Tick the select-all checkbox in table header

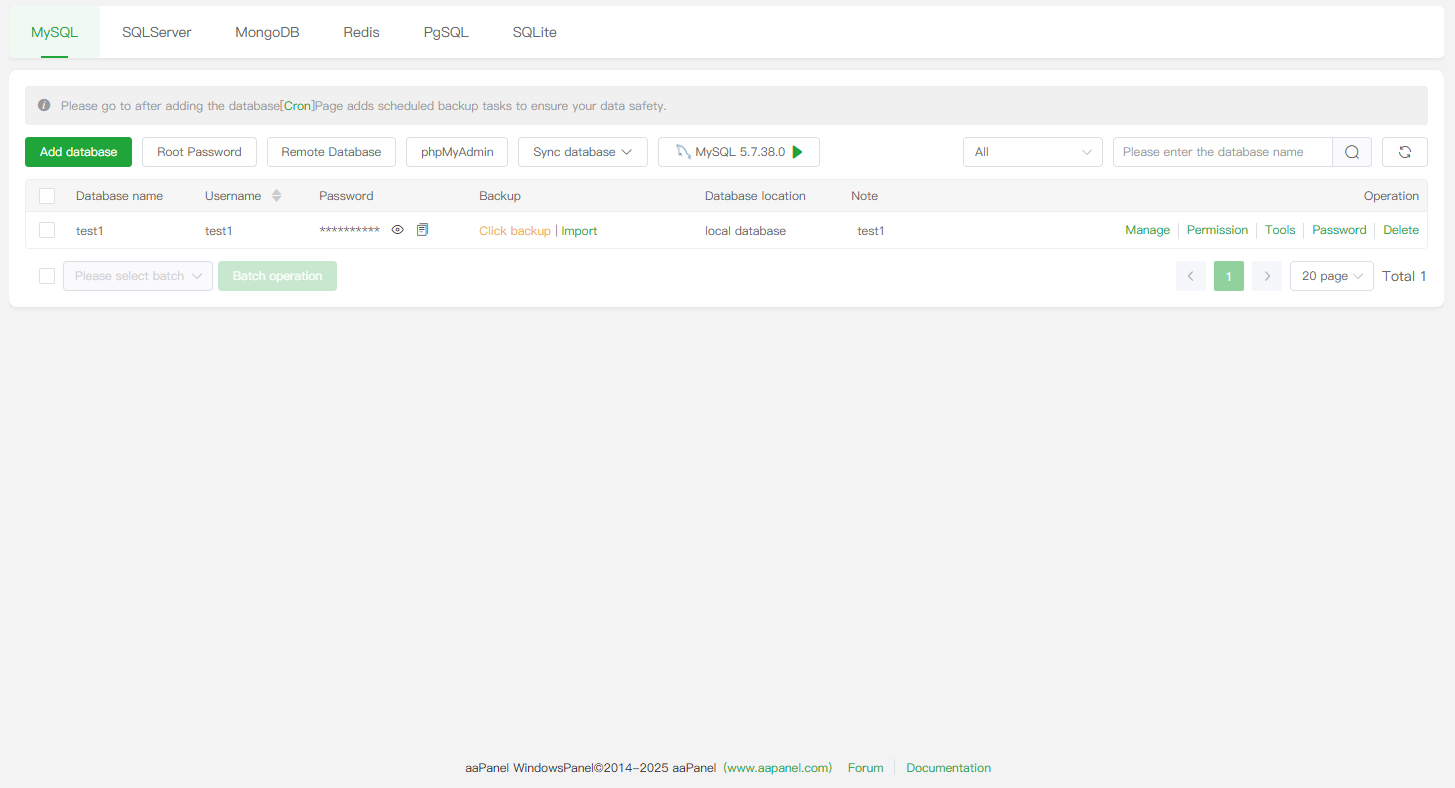click(x=47, y=196)
